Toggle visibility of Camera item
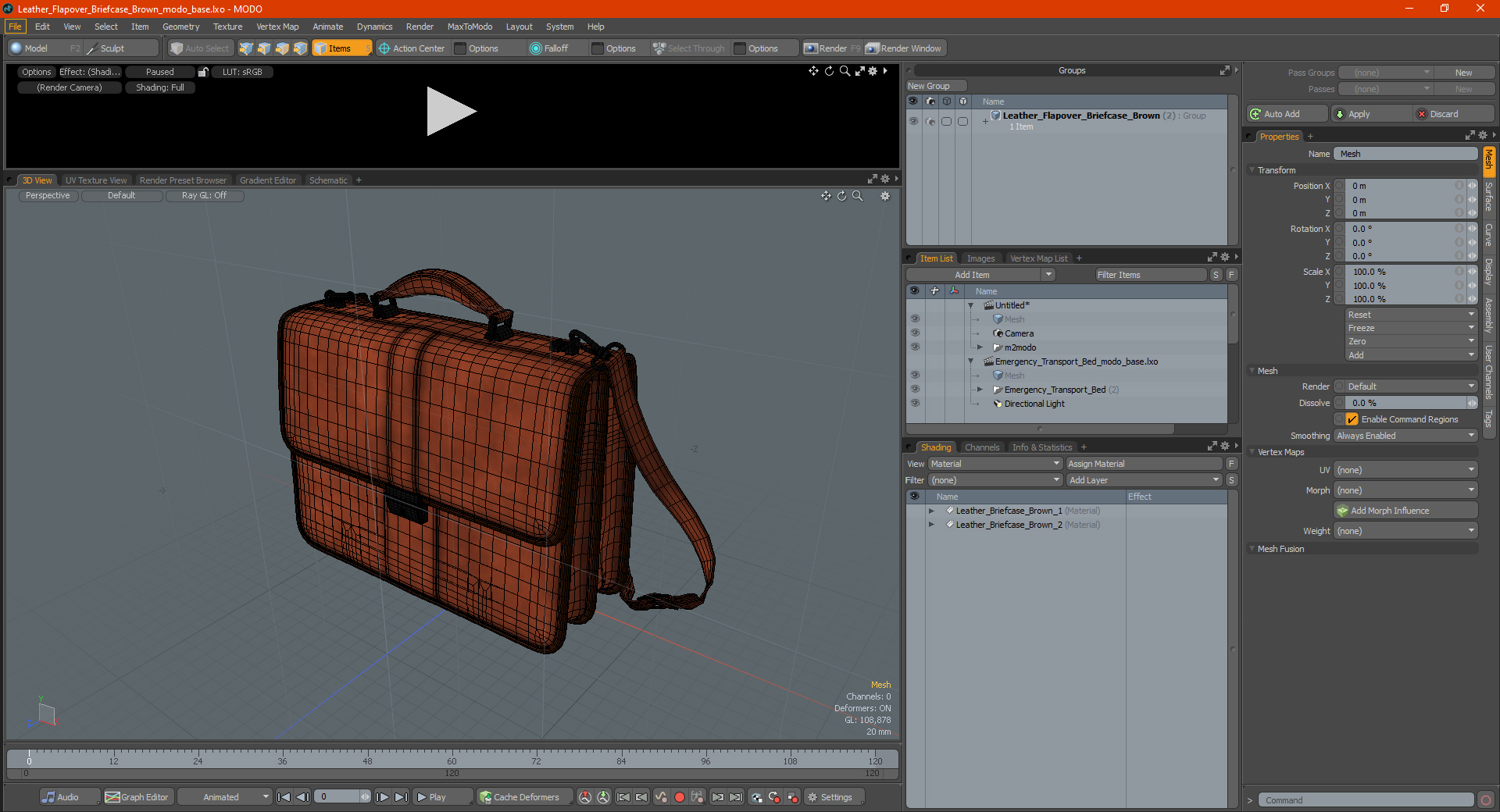Screen dimensions: 1500x812 tap(915, 333)
